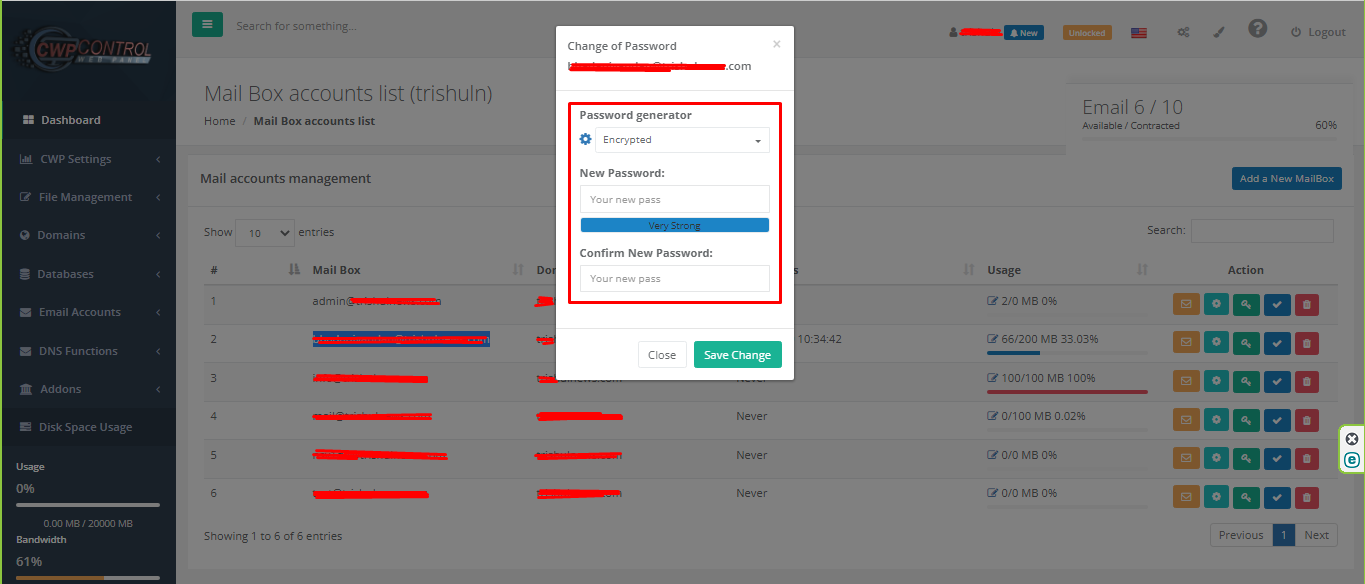Expand Domains in the sidebar
Screen dimensions: 1365x584
[x=88, y=235]
